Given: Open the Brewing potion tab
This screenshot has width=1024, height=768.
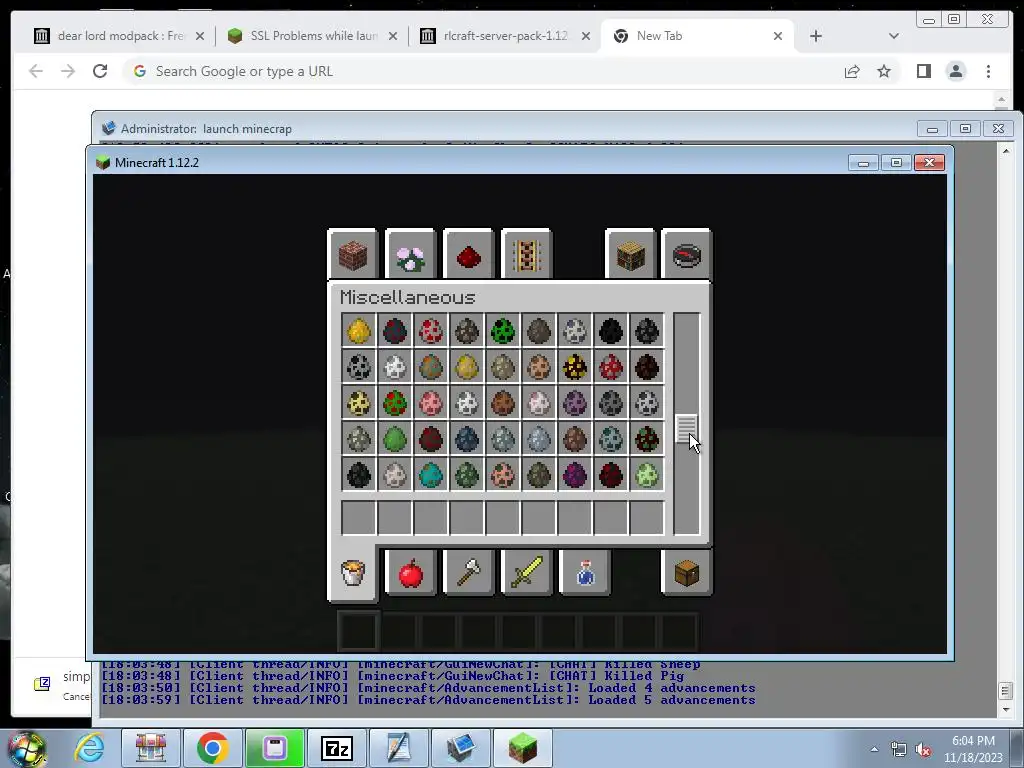Looking at the screenshot, I should [x=585, y=573].
